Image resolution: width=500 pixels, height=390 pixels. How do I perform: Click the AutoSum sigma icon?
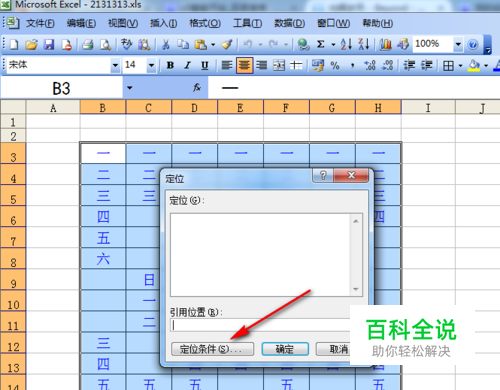(321, 44)
